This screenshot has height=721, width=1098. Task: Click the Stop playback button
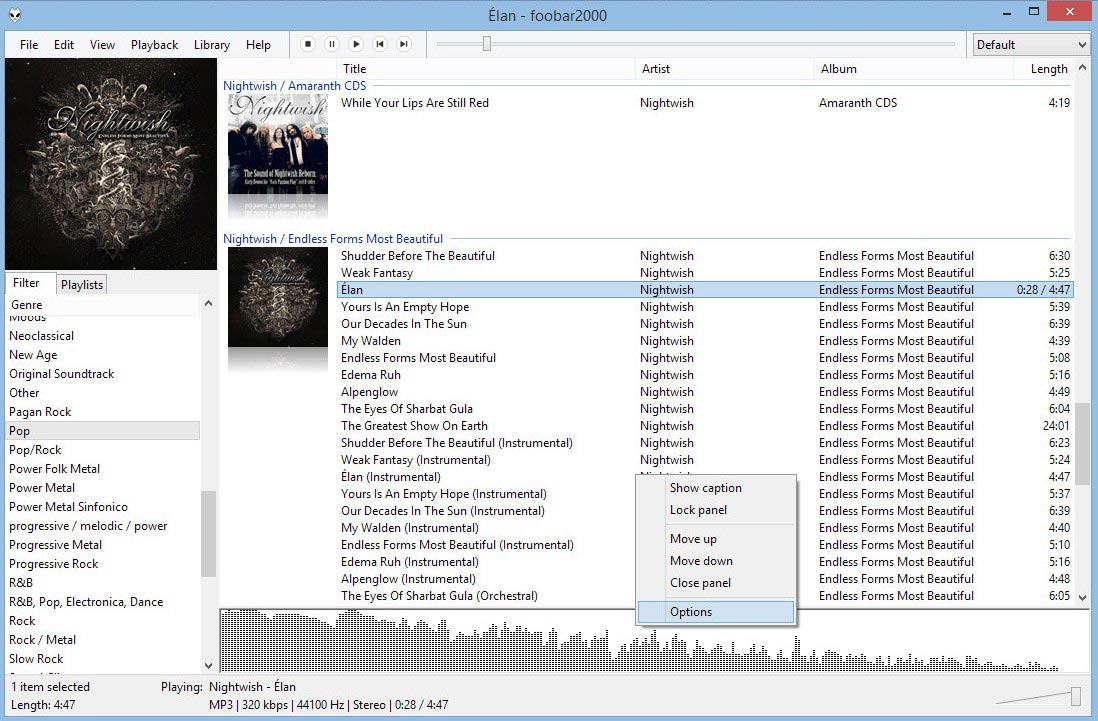[307, 44]
